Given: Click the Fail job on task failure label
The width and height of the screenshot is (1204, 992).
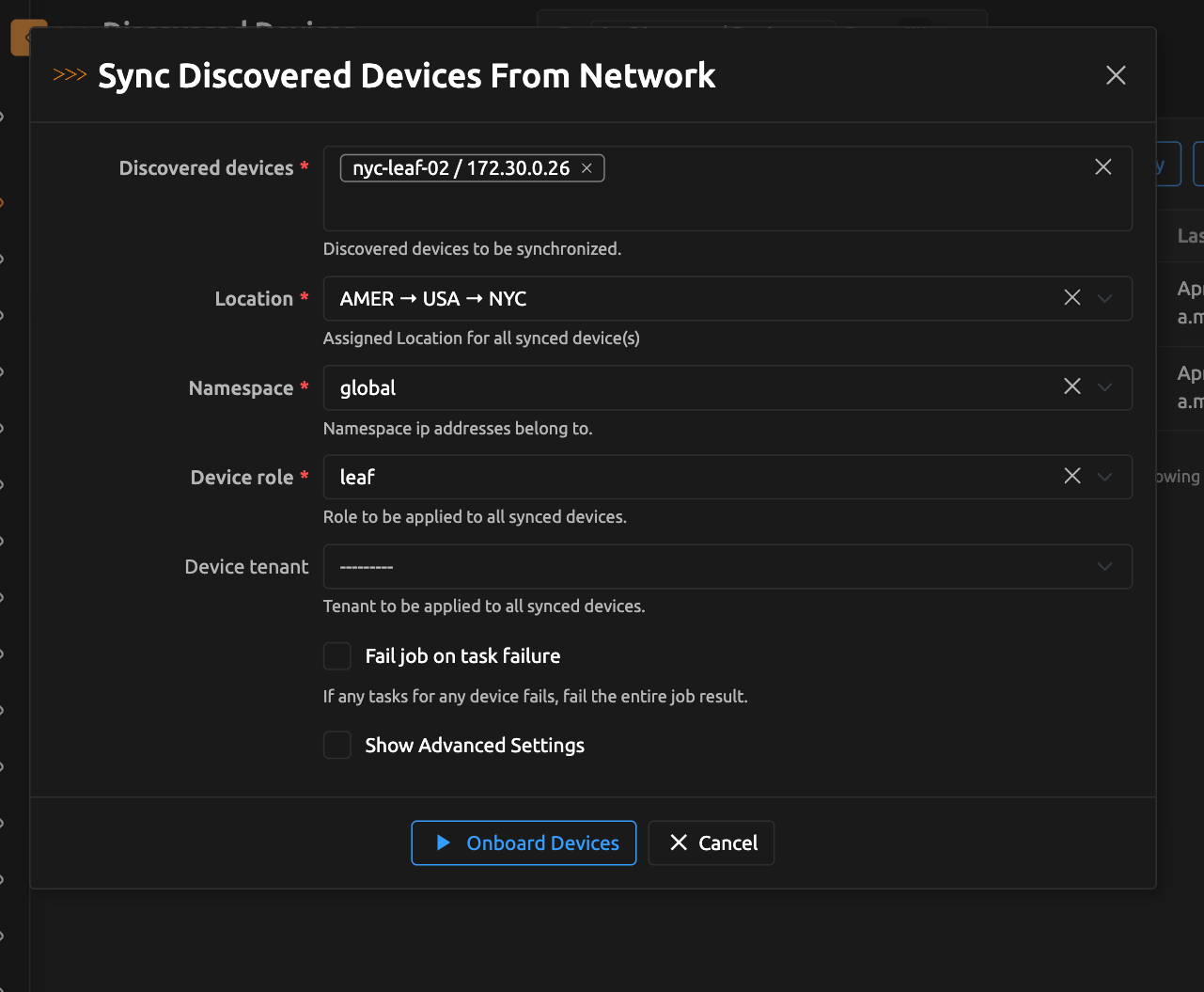Looking at the screenshot, I should coord(462,656).
